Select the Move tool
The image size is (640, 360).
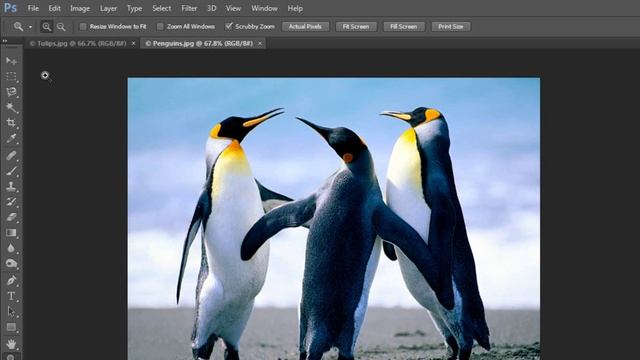(11, 61)
